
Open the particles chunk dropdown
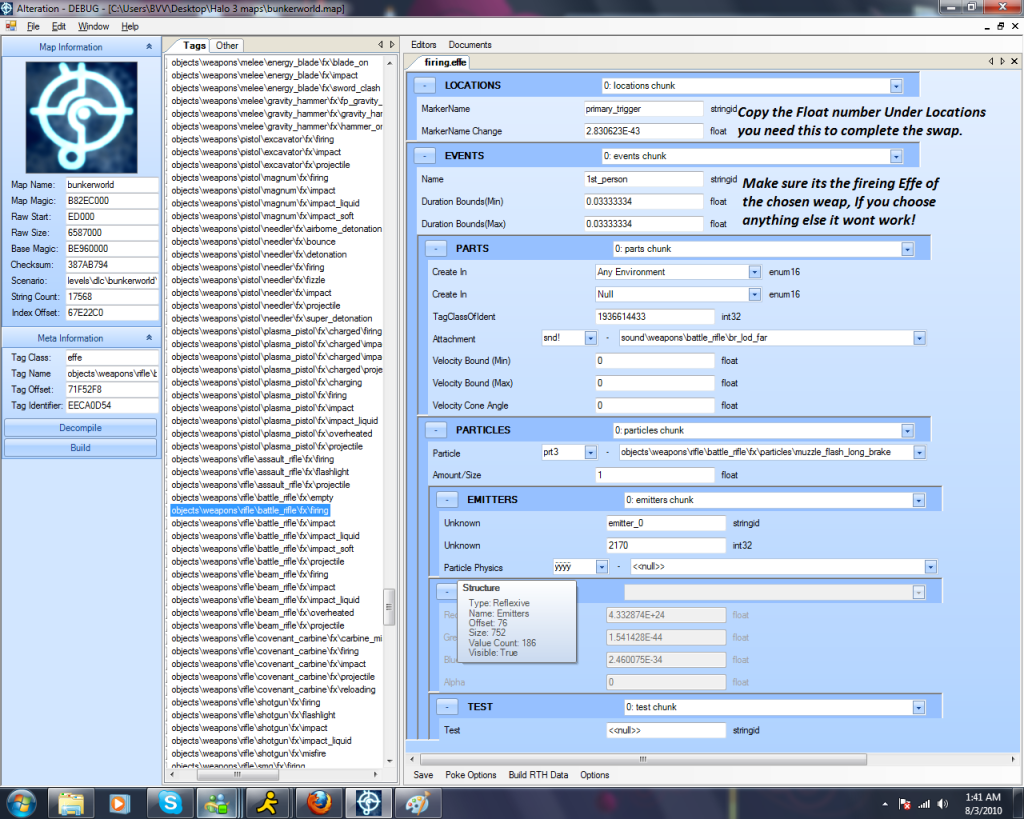pyautogui.click(x=907, y=431)
